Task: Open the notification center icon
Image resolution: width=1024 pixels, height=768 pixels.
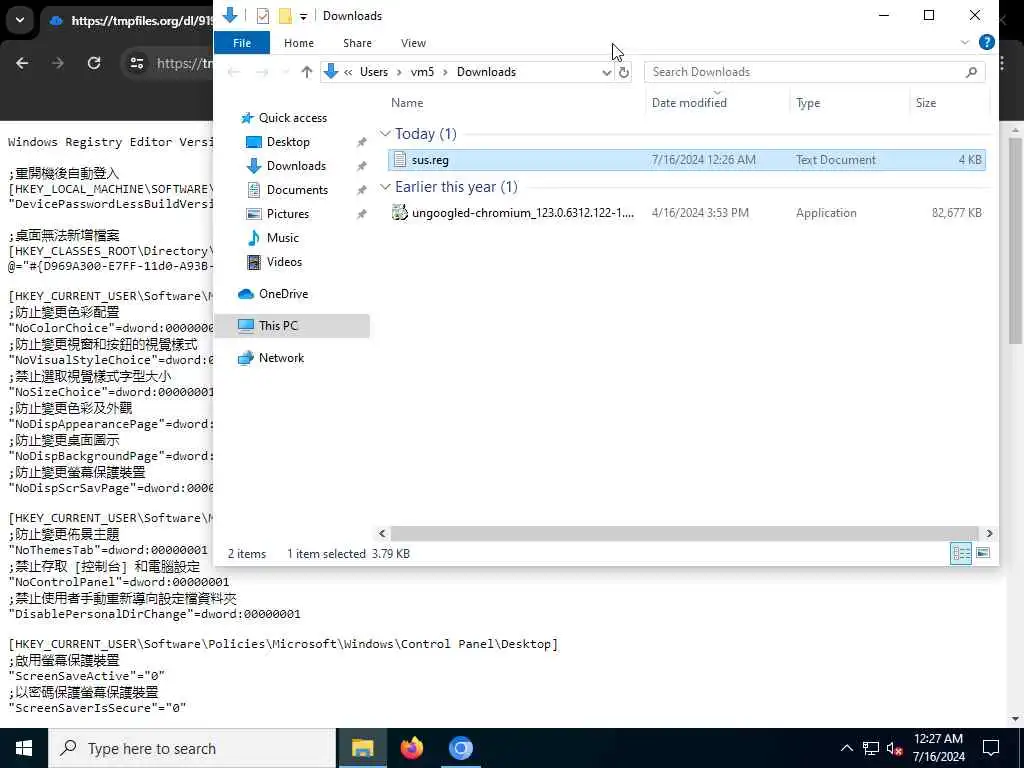Action: tap(991, 748)
